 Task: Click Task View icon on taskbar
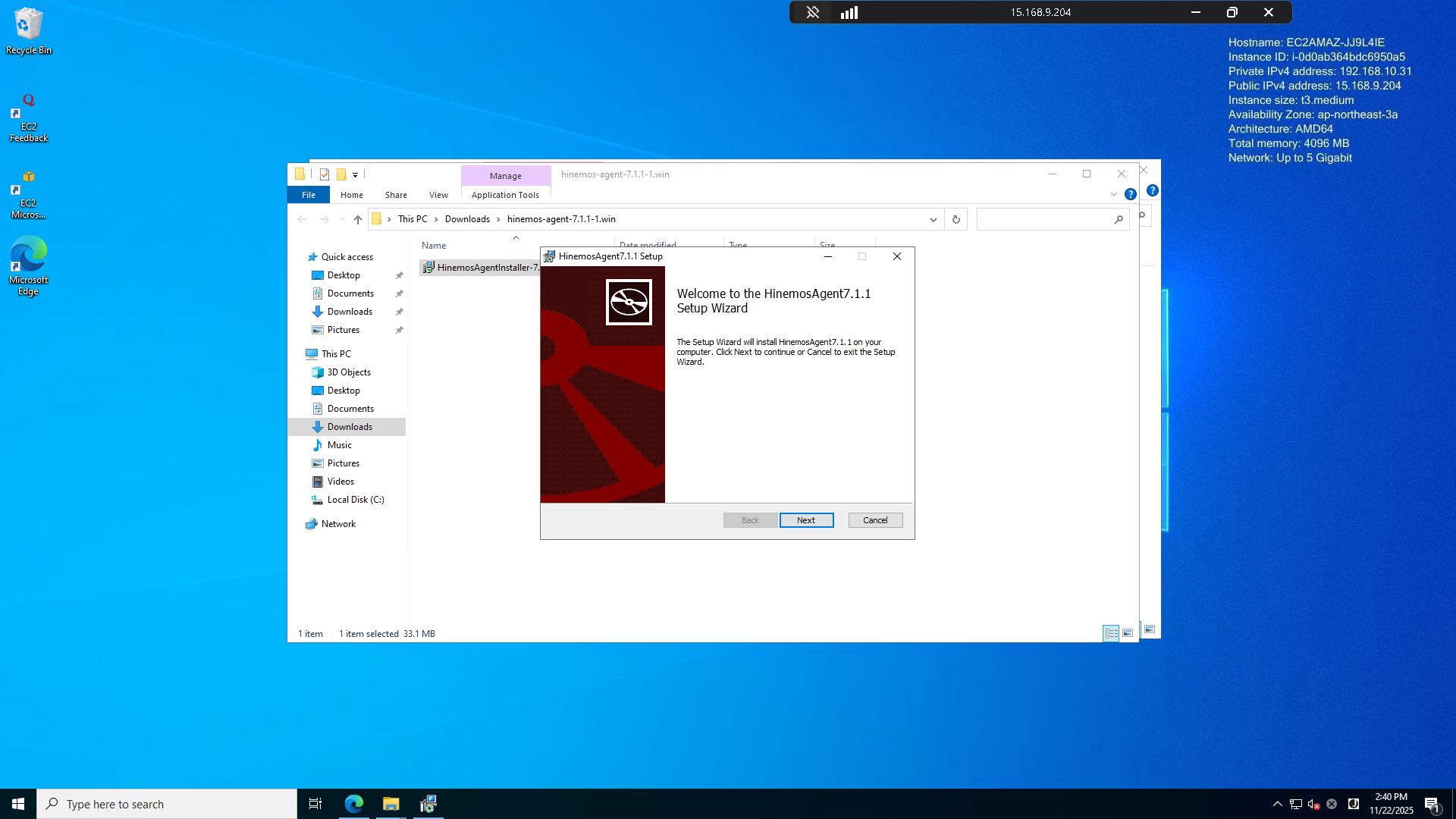click(315, 804)
